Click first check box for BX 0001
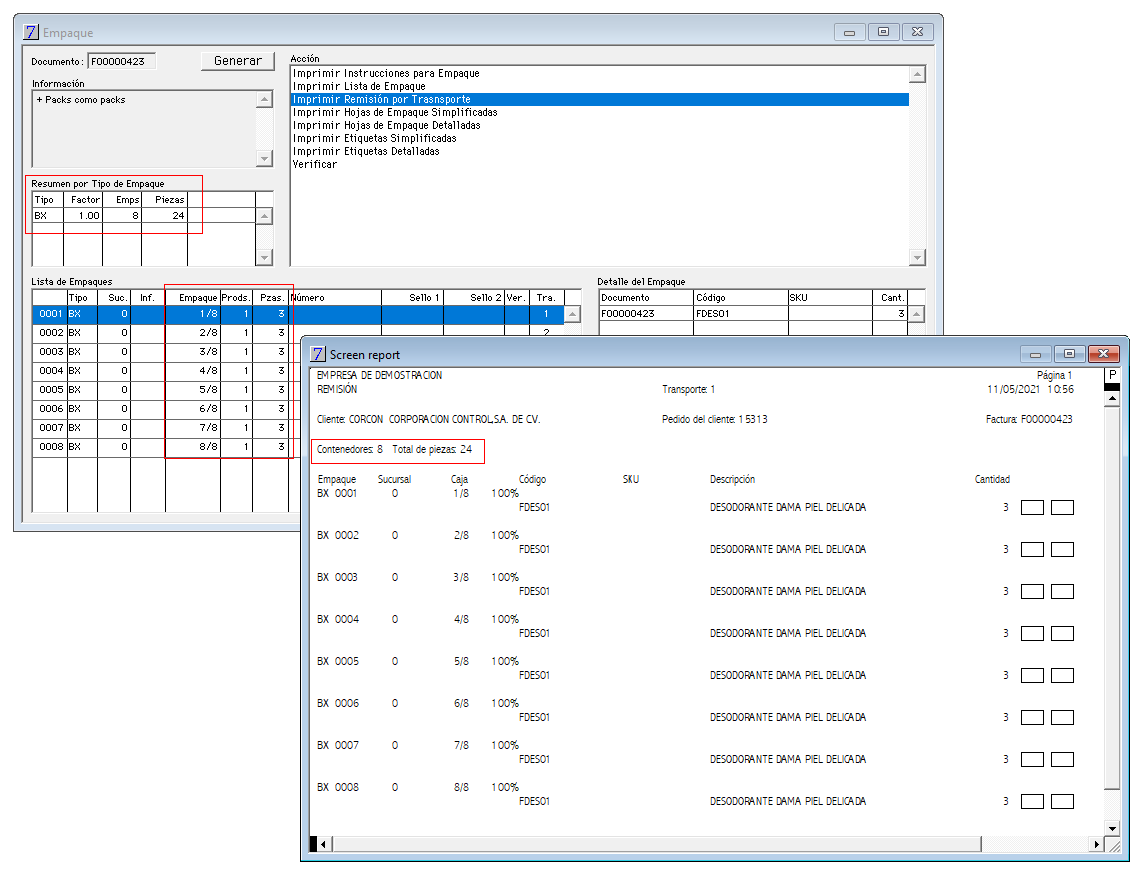This screenshot has height=874, width=1142. 1032,508
